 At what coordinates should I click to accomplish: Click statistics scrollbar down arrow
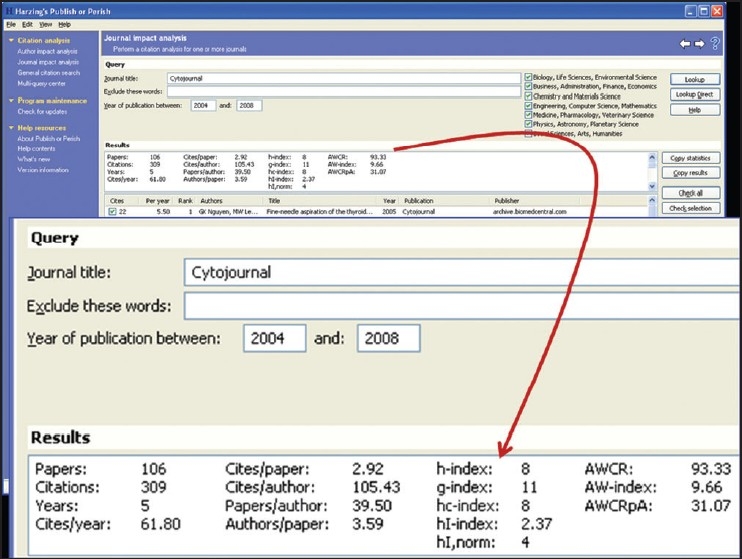[x=652, y=186]
